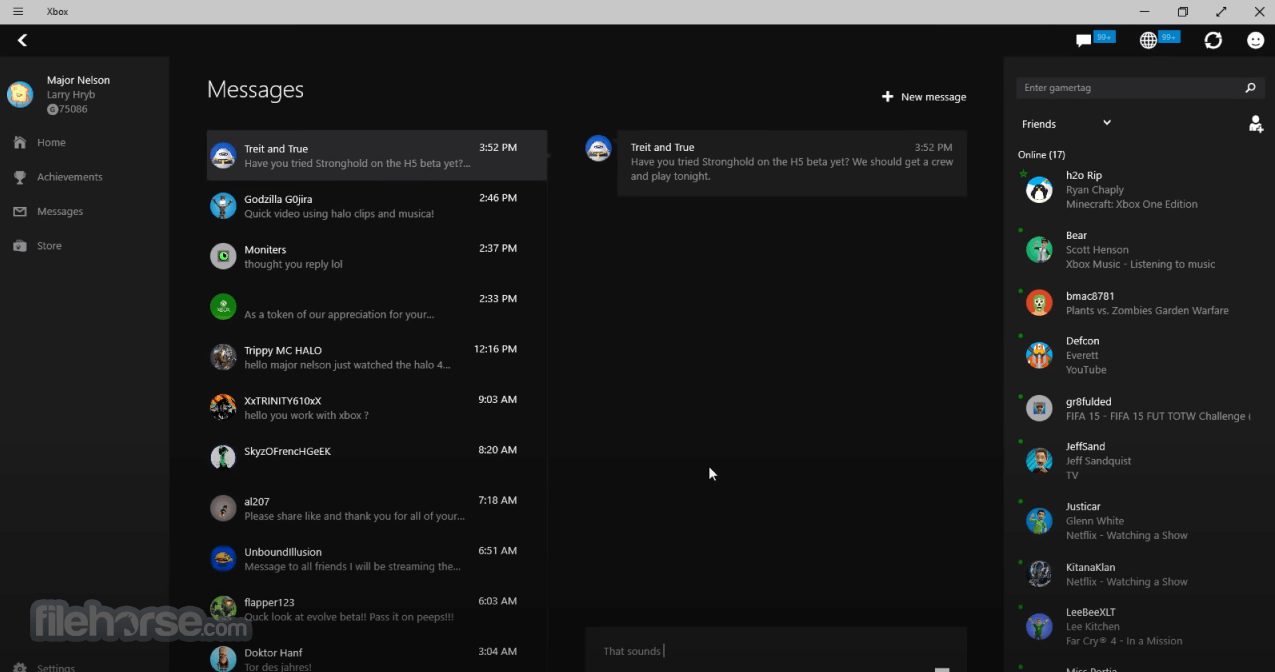
Task: Click the plus icon for New message
Action: tap(887, 97)
